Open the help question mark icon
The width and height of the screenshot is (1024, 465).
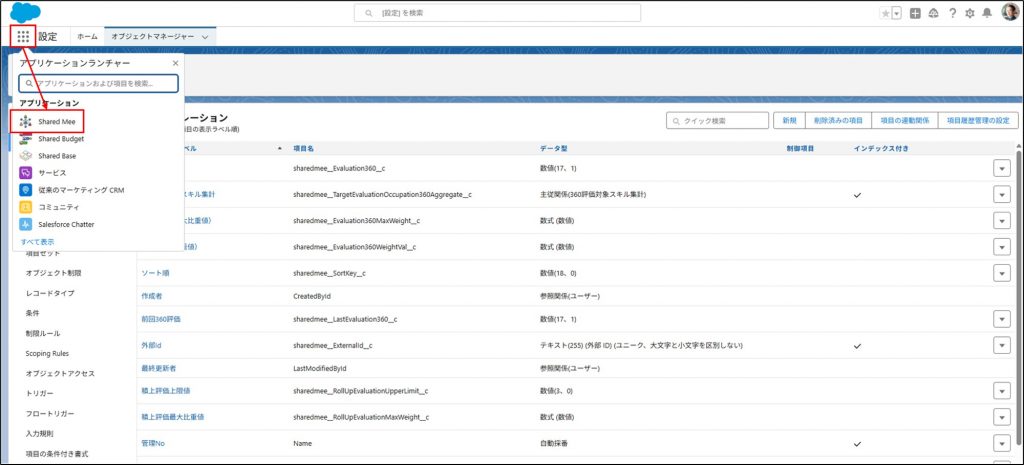(x=951, y=13)
